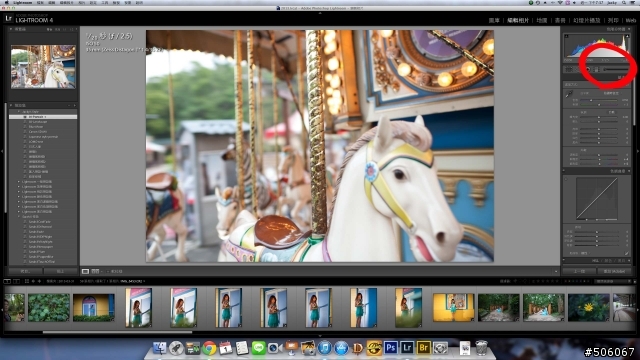This screenshot has width=640, height=360.
Task: Select the highlighted preset in Presets list
Action: click(43, 117)
